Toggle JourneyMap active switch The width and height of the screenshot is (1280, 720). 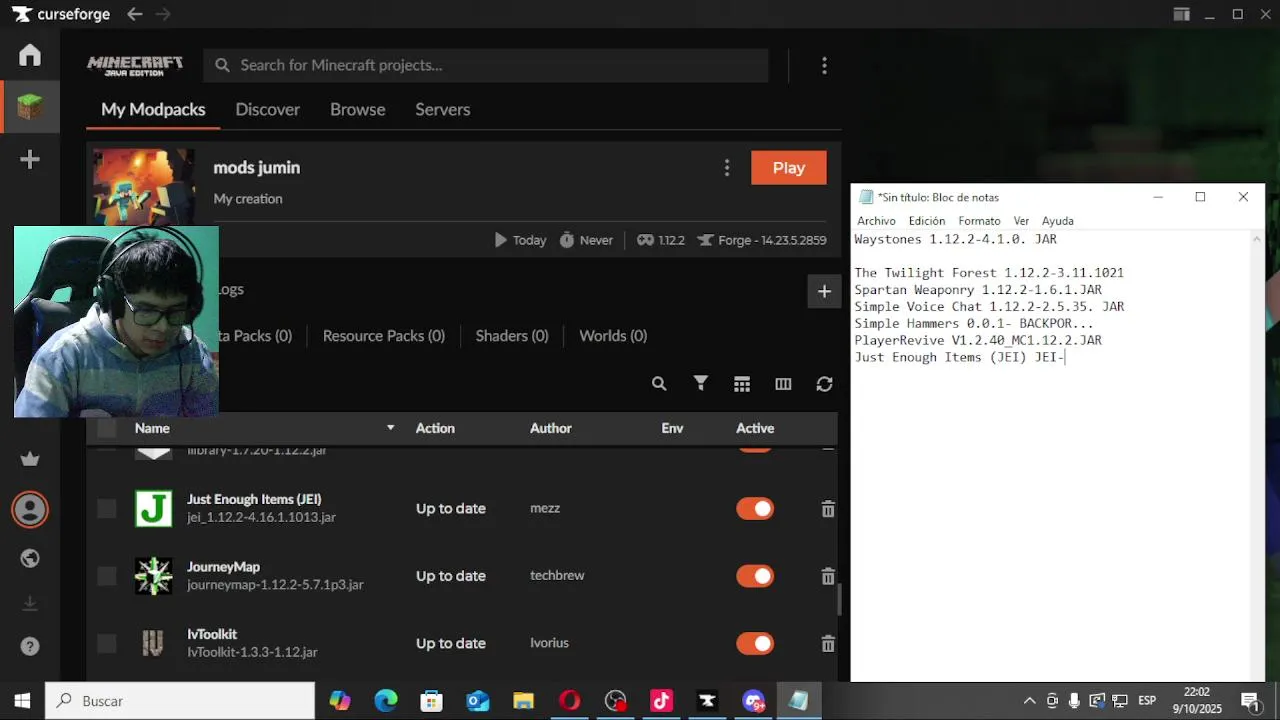[755, 576]
